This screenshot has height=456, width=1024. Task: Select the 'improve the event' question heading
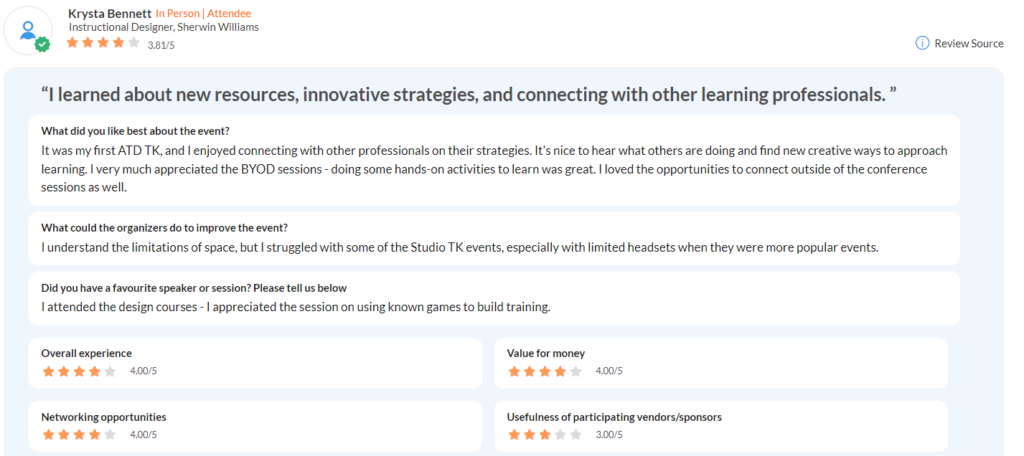point(165,227)
